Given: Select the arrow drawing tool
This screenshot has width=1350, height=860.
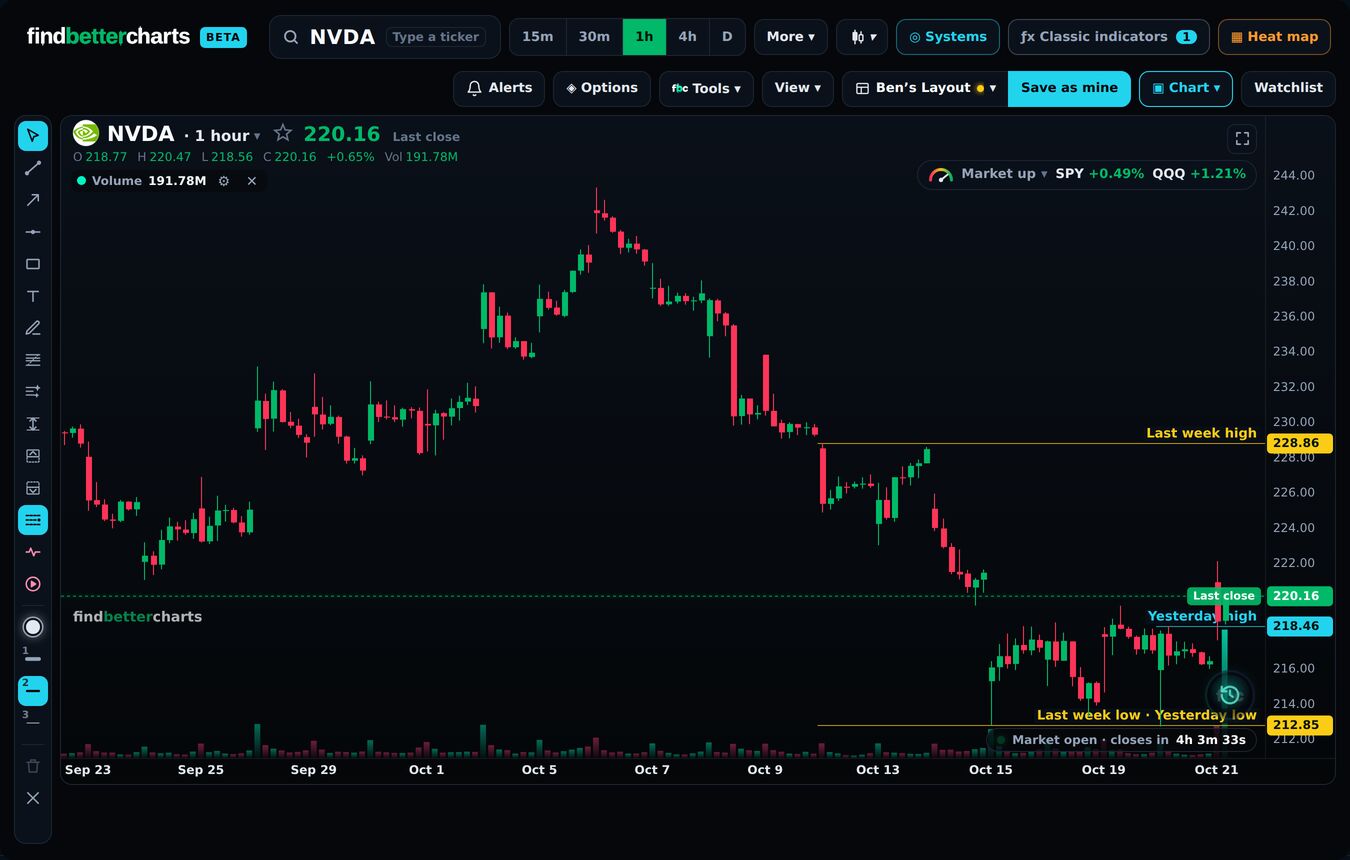Looking at the screenshot, I should click(33, 200).
